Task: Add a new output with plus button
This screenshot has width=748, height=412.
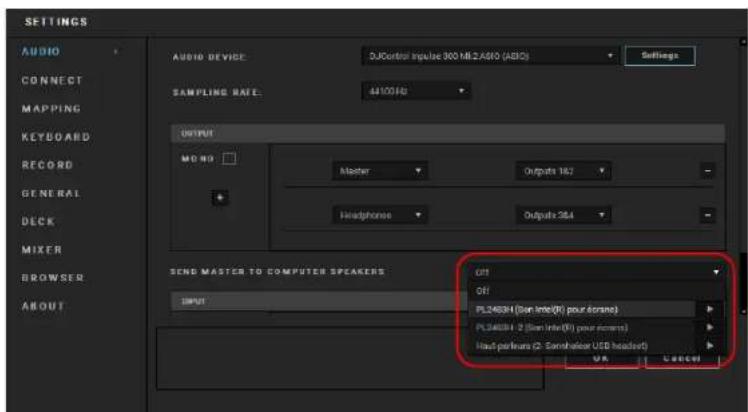Action: pos(220,198)
